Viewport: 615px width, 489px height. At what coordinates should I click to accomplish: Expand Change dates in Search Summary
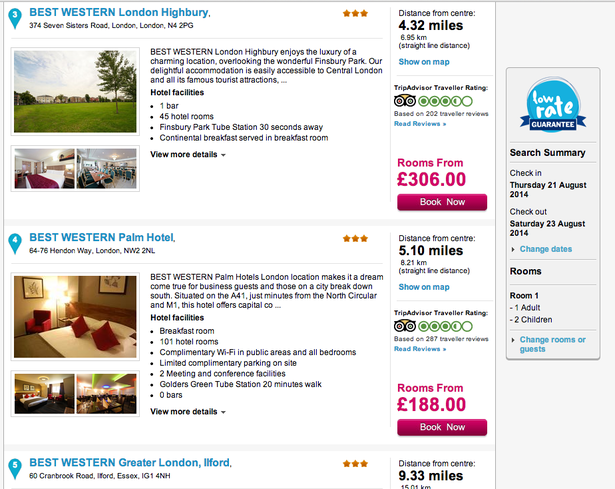pyautogui.click(x=546, y=249)
